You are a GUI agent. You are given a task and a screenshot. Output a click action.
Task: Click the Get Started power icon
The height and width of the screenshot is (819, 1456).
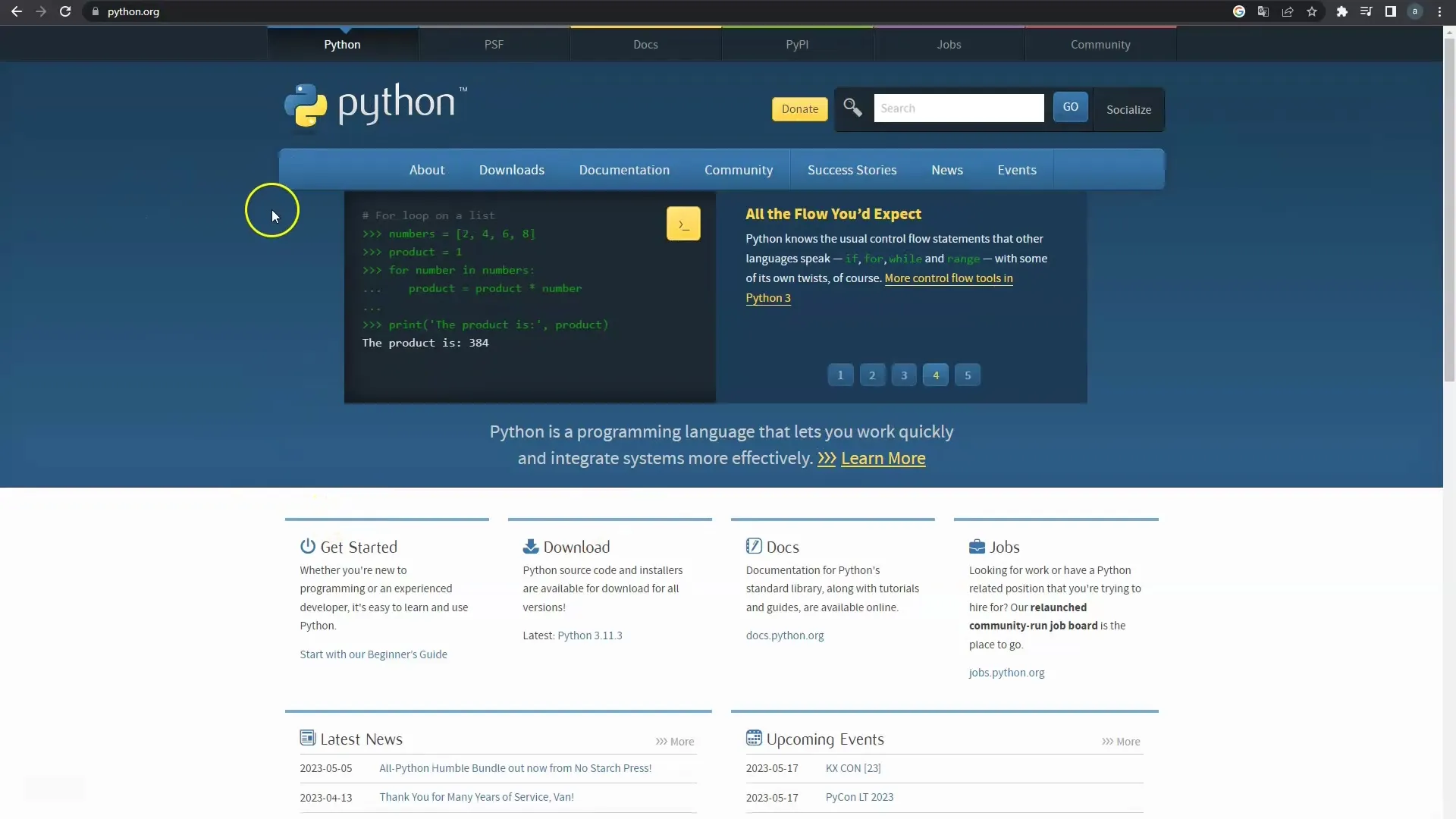tap(307, 546)
